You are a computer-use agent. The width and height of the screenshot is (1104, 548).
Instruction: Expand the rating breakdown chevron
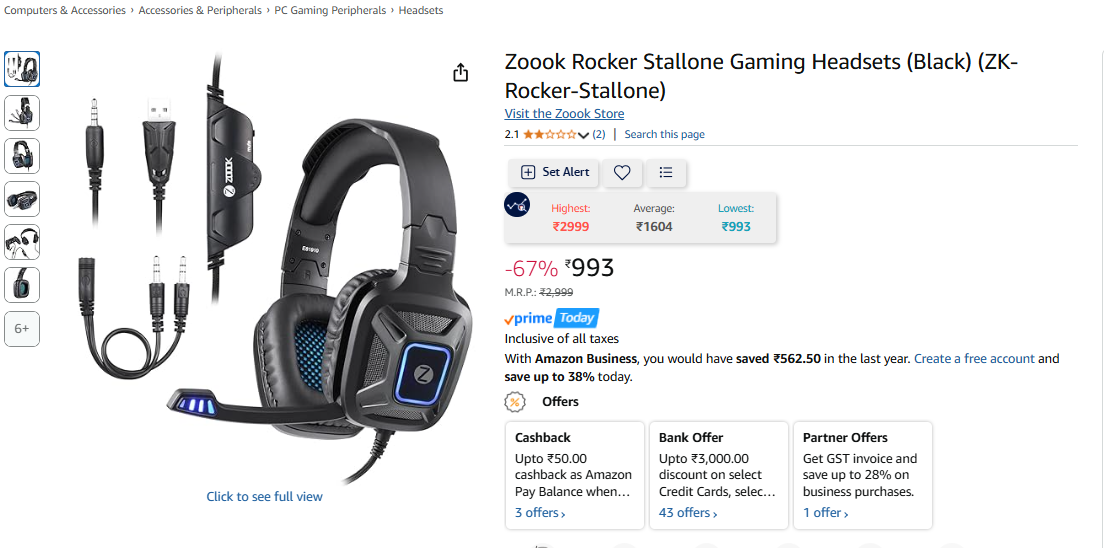point(583,135)
